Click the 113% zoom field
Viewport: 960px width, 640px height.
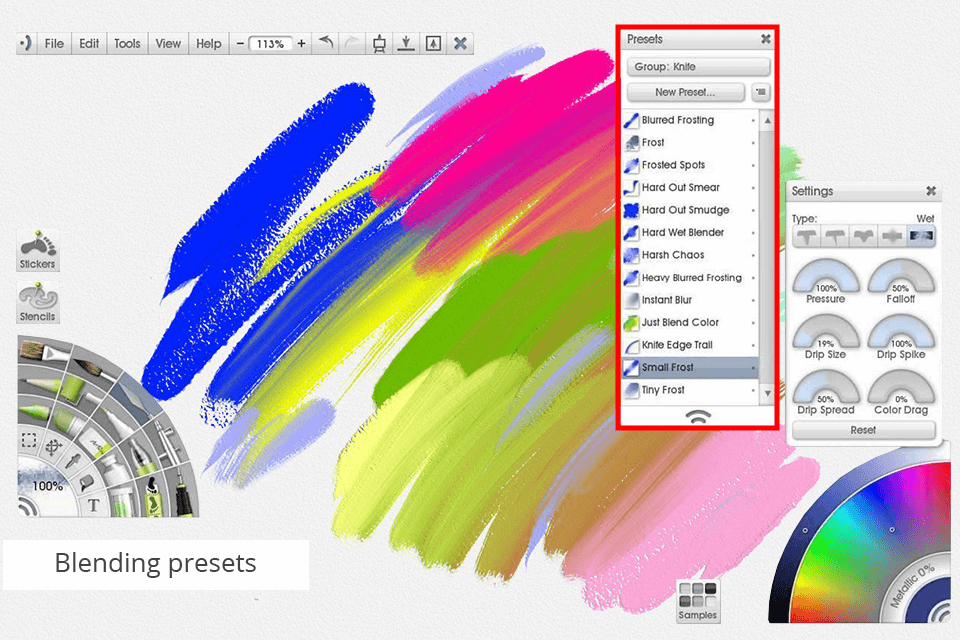tap(270, 44)
